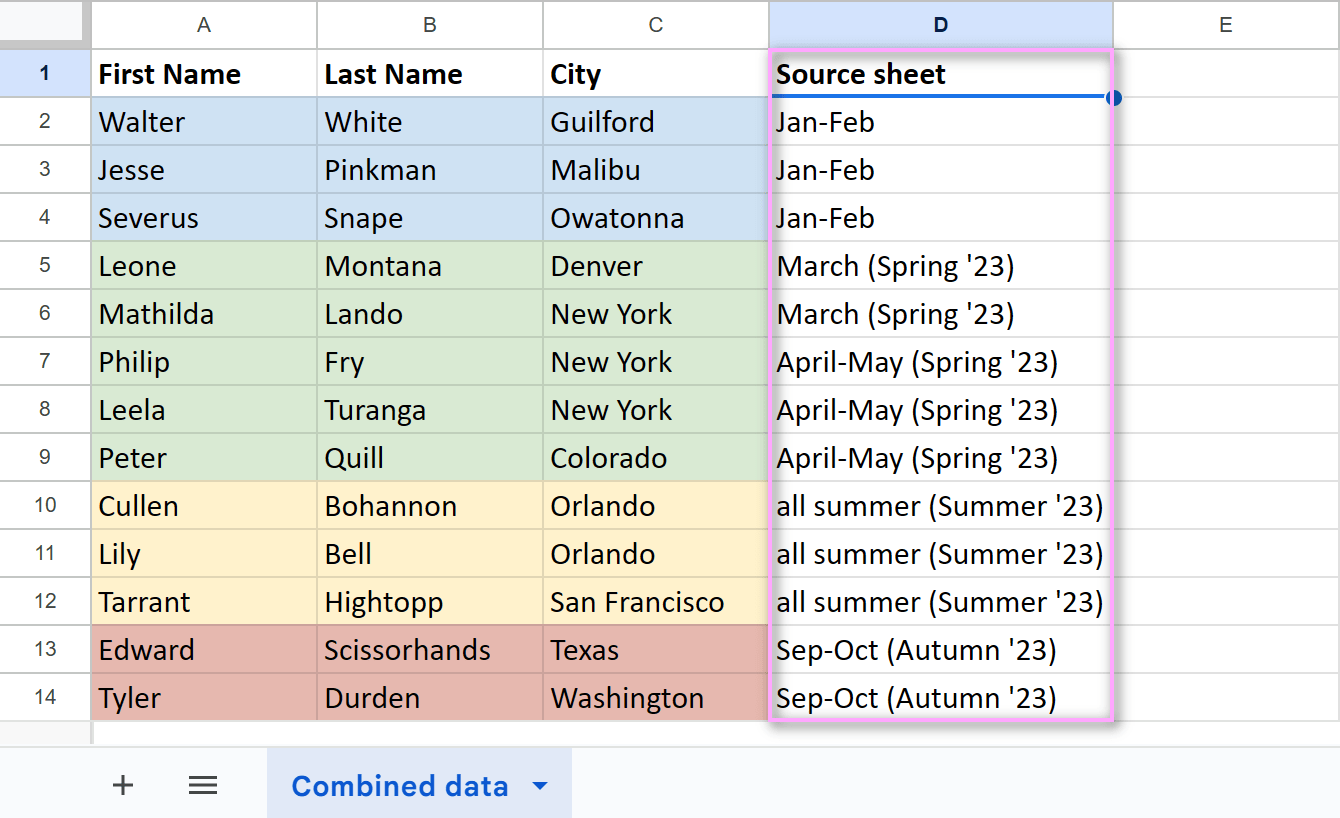This screenshot has width=1340, height=818.
Task: Select row 12 header
Action: (45, 602)
